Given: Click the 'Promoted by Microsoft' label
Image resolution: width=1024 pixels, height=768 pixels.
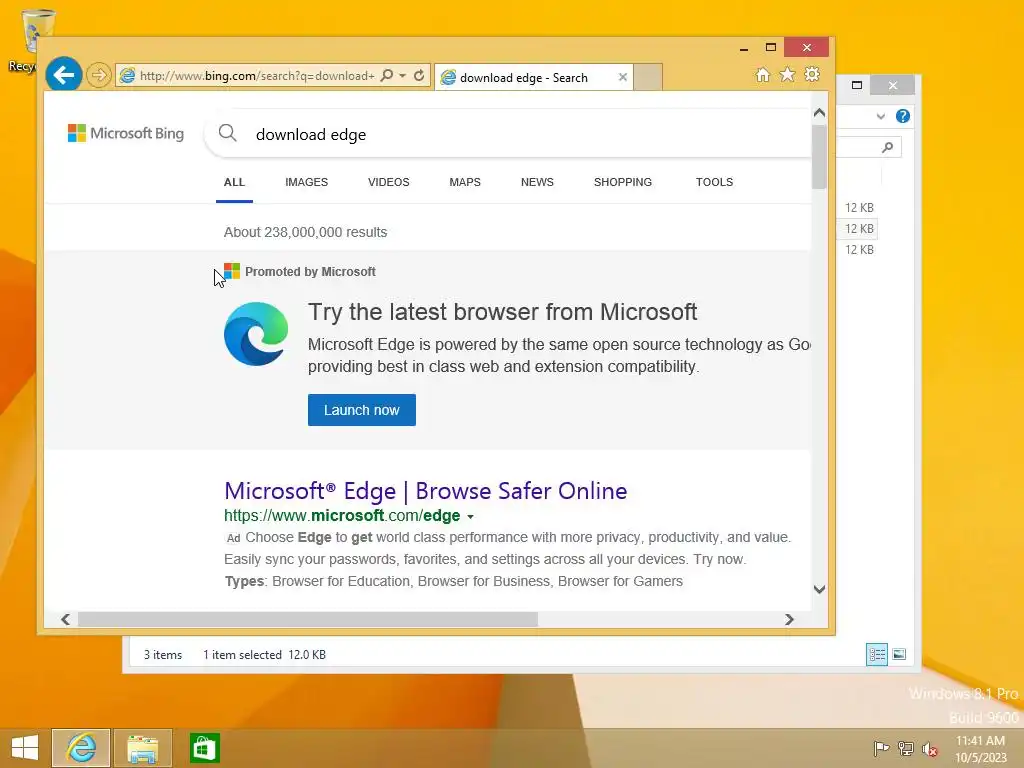Looking at the screenshot, I should [x=310, y=272].
